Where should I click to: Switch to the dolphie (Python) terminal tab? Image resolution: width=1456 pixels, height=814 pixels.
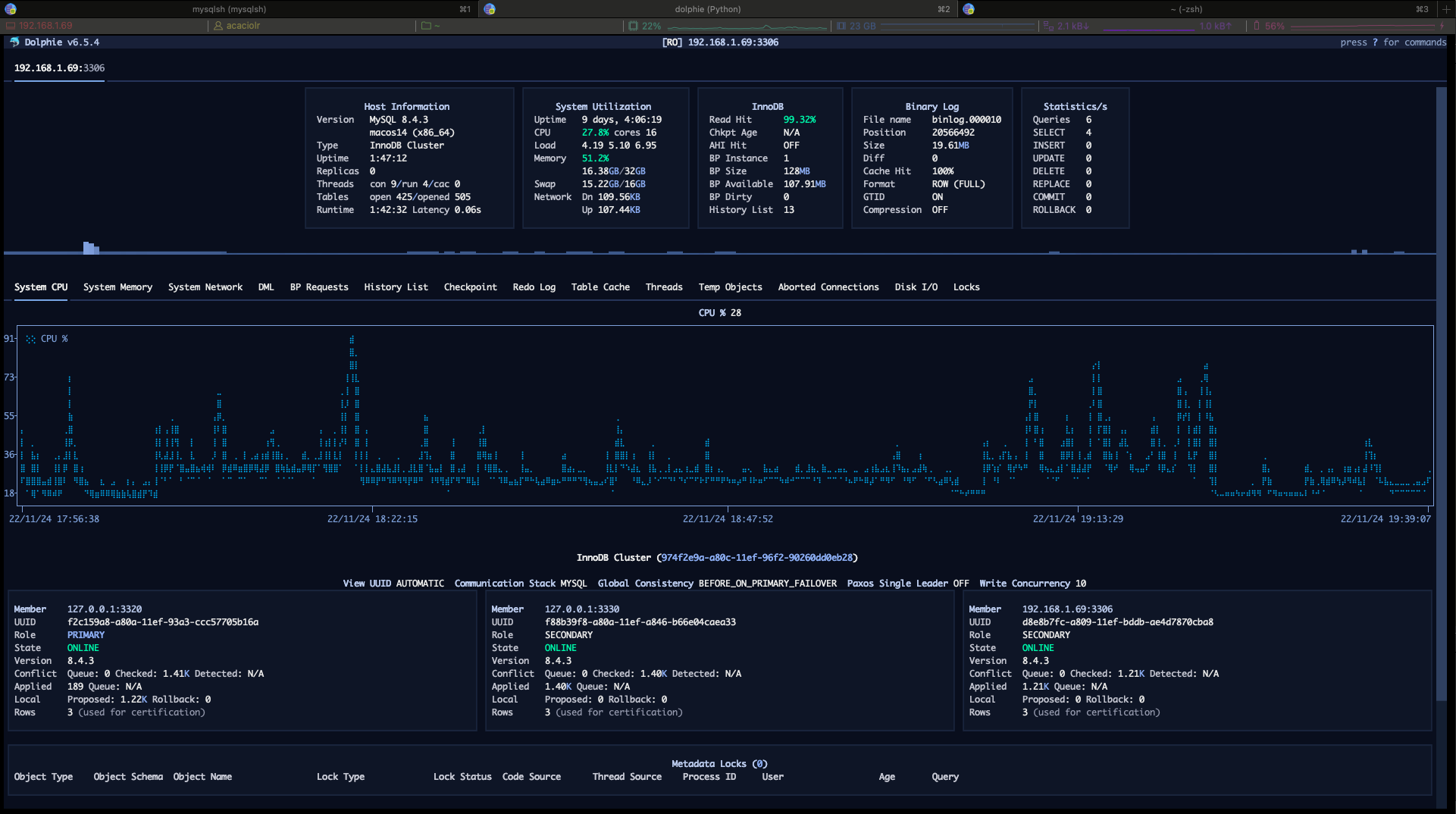pyautogui.click(x=719, y=9)
